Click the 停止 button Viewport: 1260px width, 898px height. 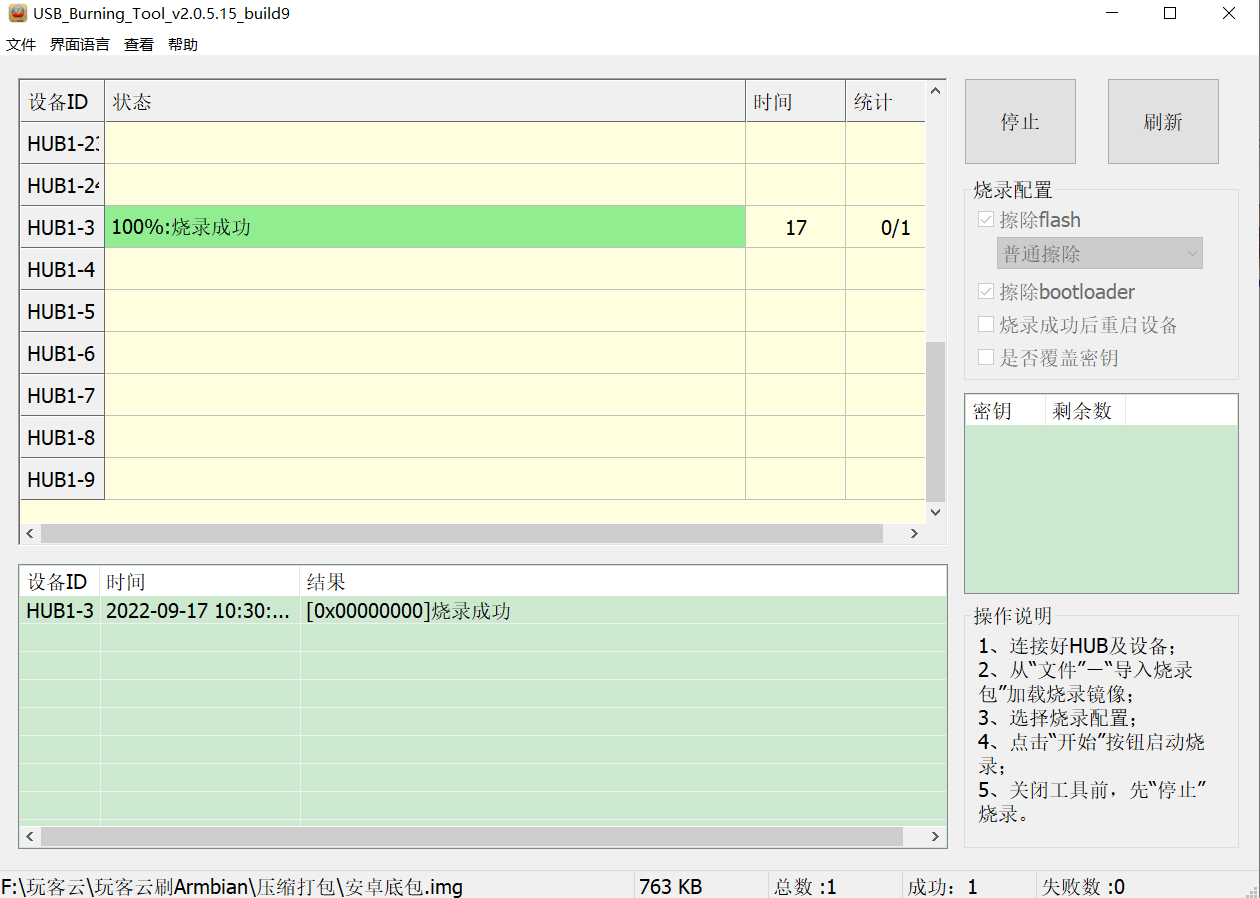click(1020, 122)
